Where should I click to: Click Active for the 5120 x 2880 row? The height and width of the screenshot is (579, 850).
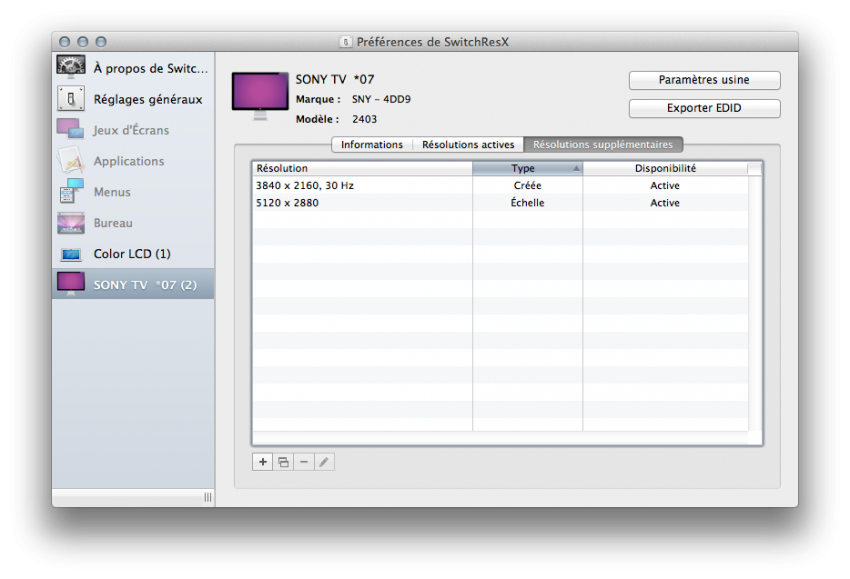tap(665, 203)
